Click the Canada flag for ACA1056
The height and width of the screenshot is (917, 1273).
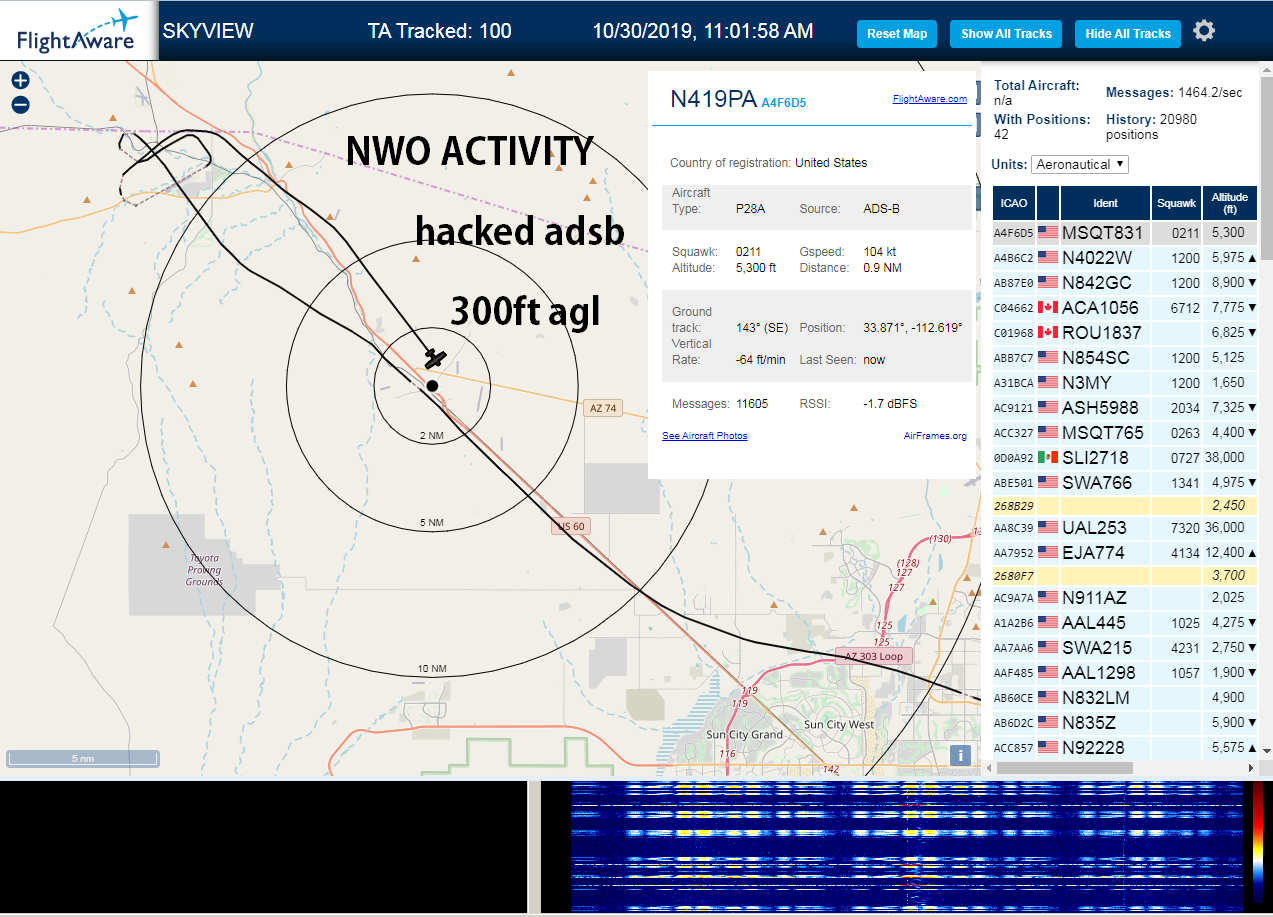click(x=1048, y=307)
